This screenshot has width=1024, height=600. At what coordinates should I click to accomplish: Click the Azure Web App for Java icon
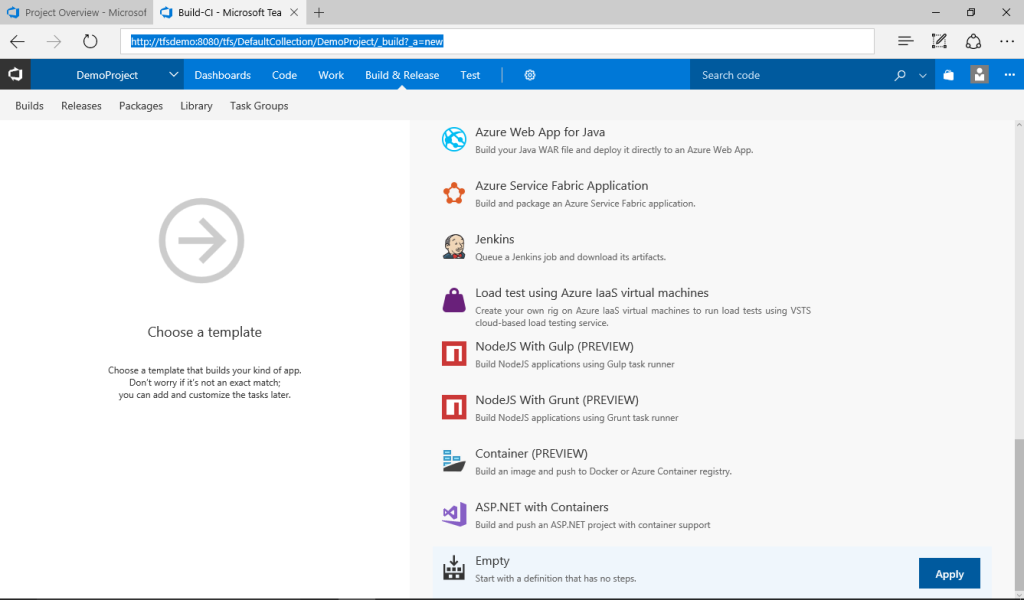[454, 139]
